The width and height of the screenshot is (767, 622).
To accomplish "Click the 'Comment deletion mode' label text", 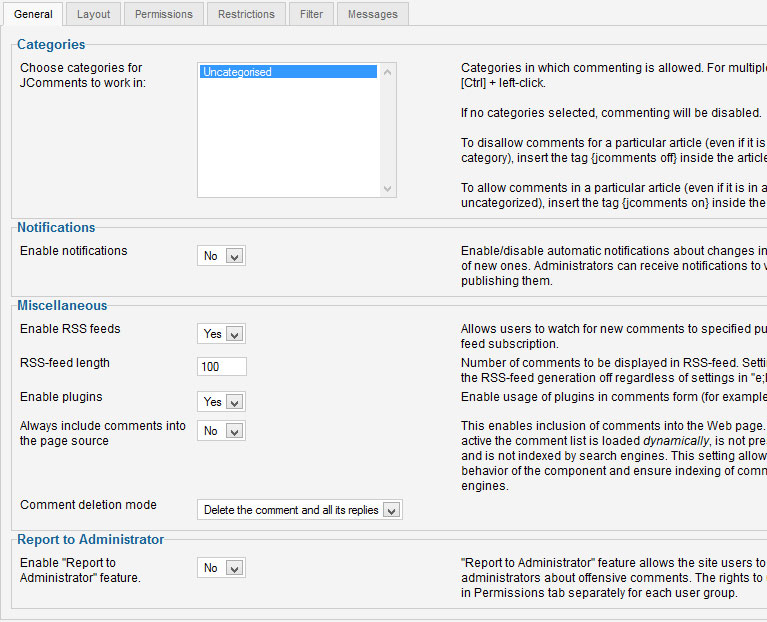I will click(88, 505).
